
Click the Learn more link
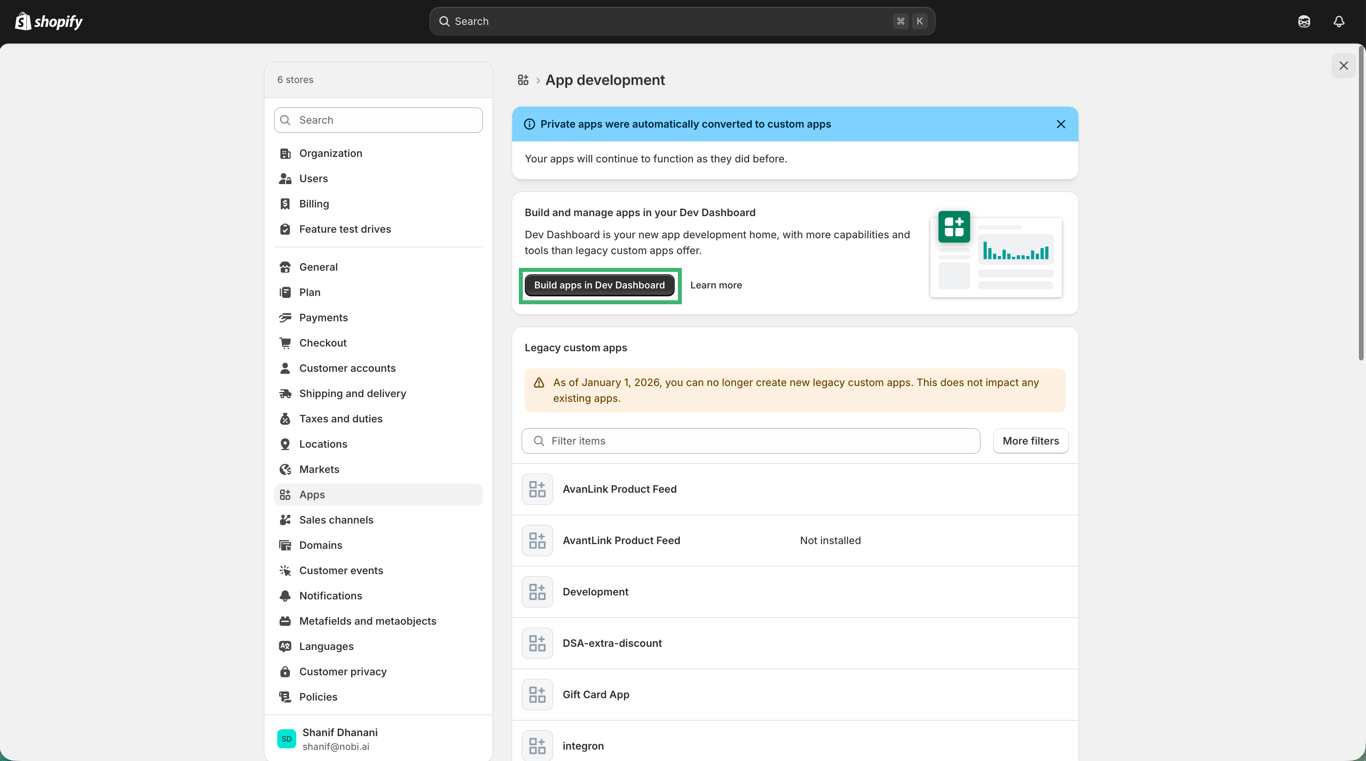point(716,285)
